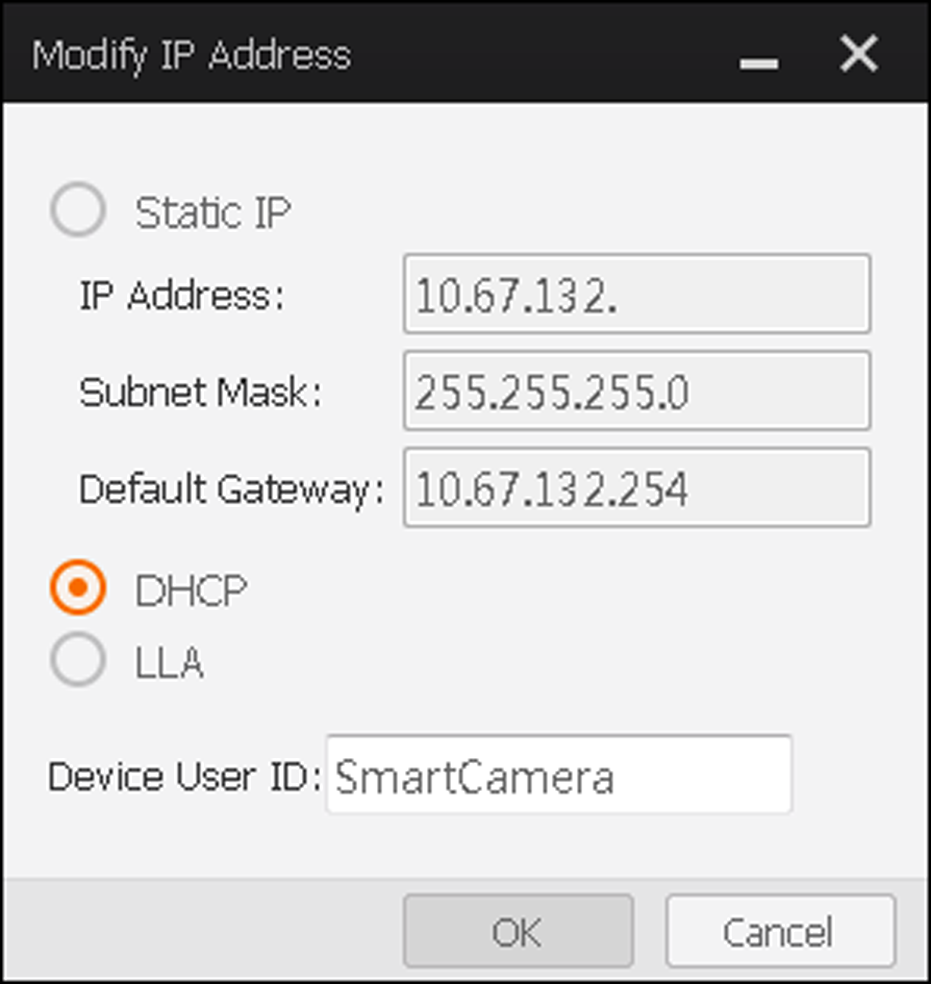Click the "LLA" label text
The width and height of the screenshot is (931, 984).
[169, 663]
